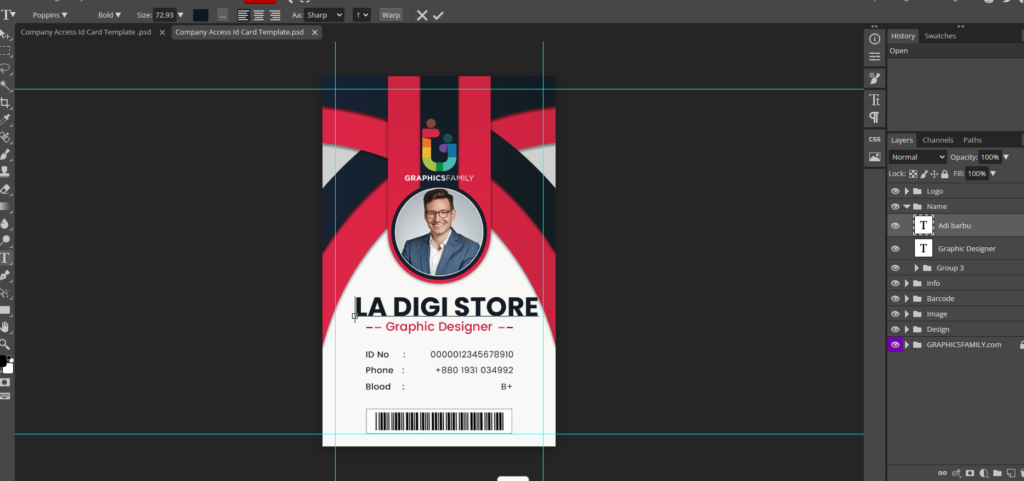1024x481 pixels.
Task: Open the Normal blend mode dropdown
Action: click(918, 157)
